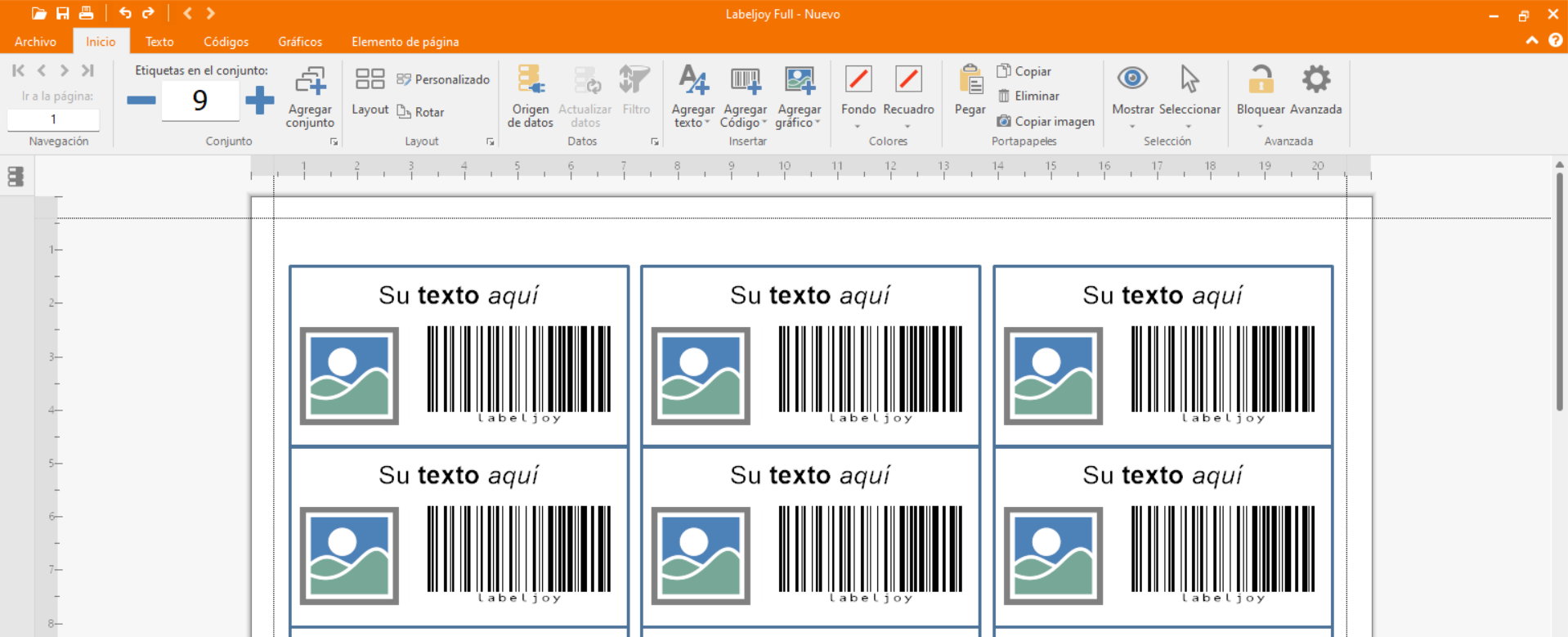1568x637 pixels.
Task: Open file via folder icon in title bar
Action: coord(38,13)
